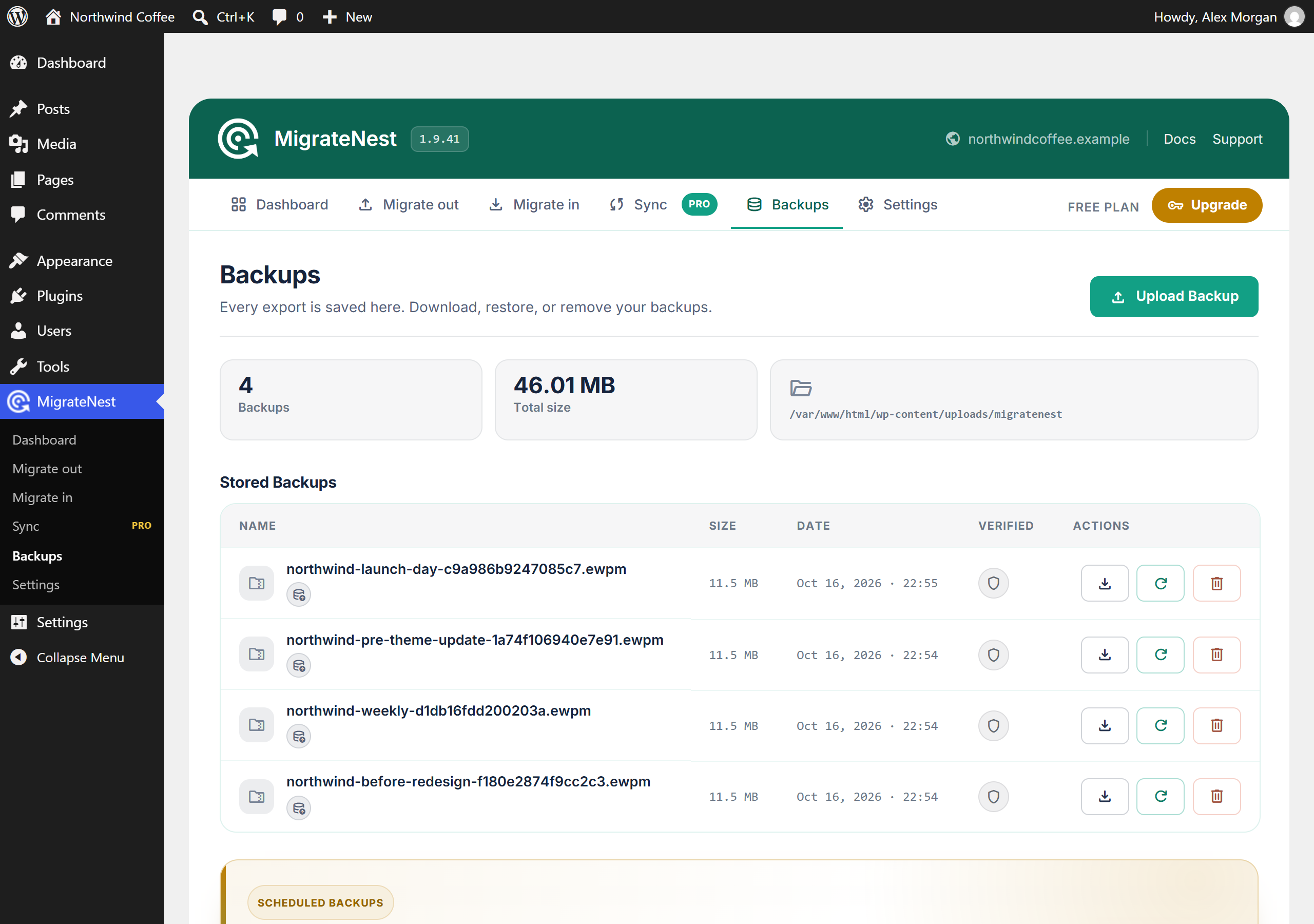Image resolution: width=1314 pixels, height=924 pixels.
Task: Download the northwind-before-redesign backup
Action: 1104,796
